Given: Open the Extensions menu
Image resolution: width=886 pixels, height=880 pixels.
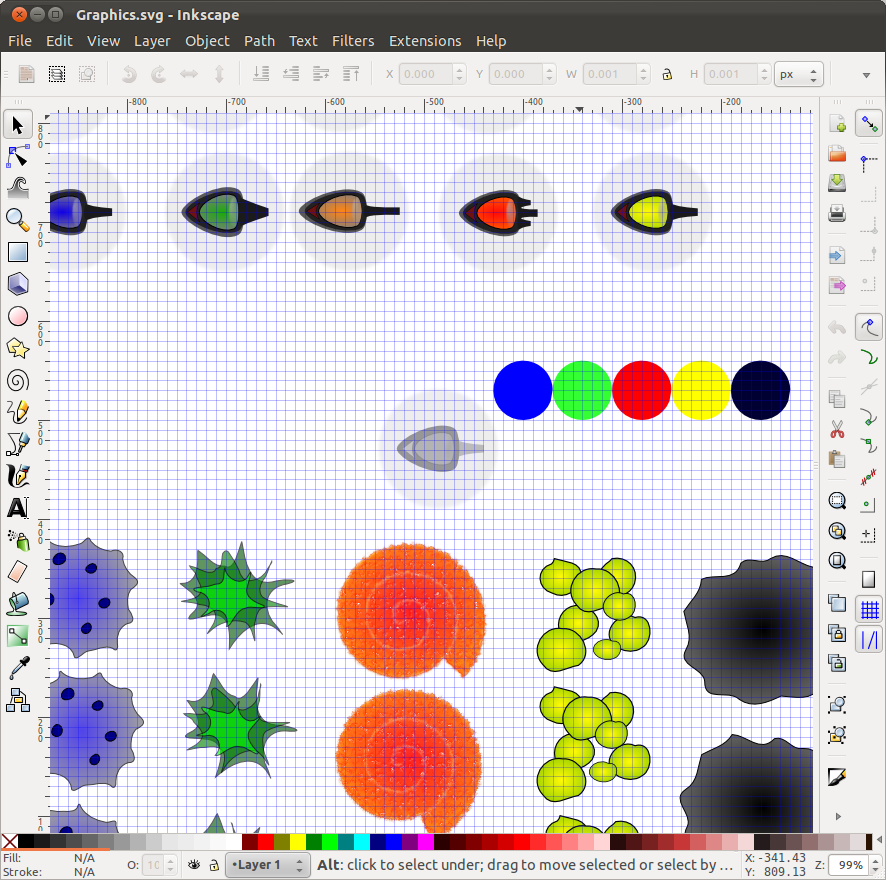Looking at the screenshot, I should (x=425, y=41).
